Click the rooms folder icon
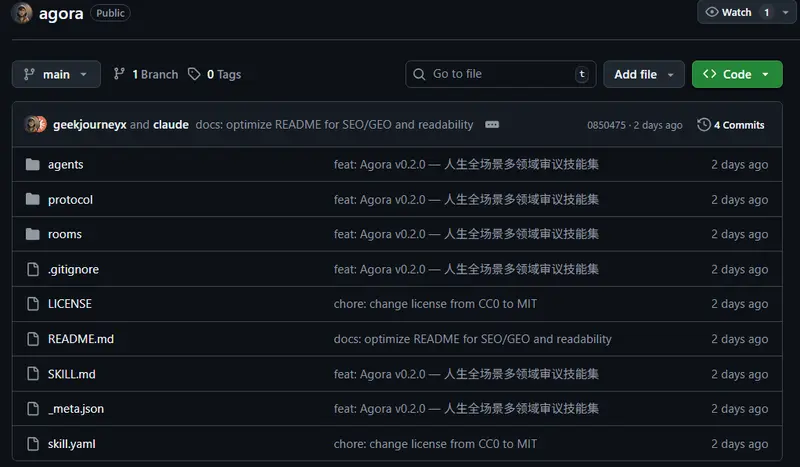This screenshot has height=467, width=800. (33, 234)
